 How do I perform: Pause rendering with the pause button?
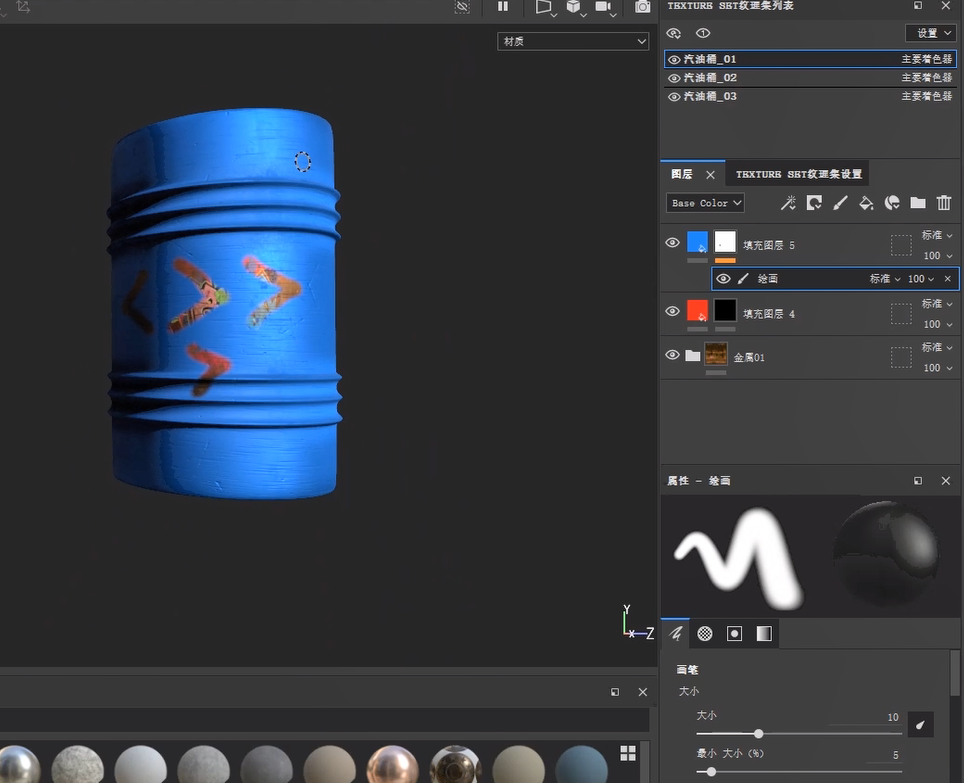[x=503, y=7]
